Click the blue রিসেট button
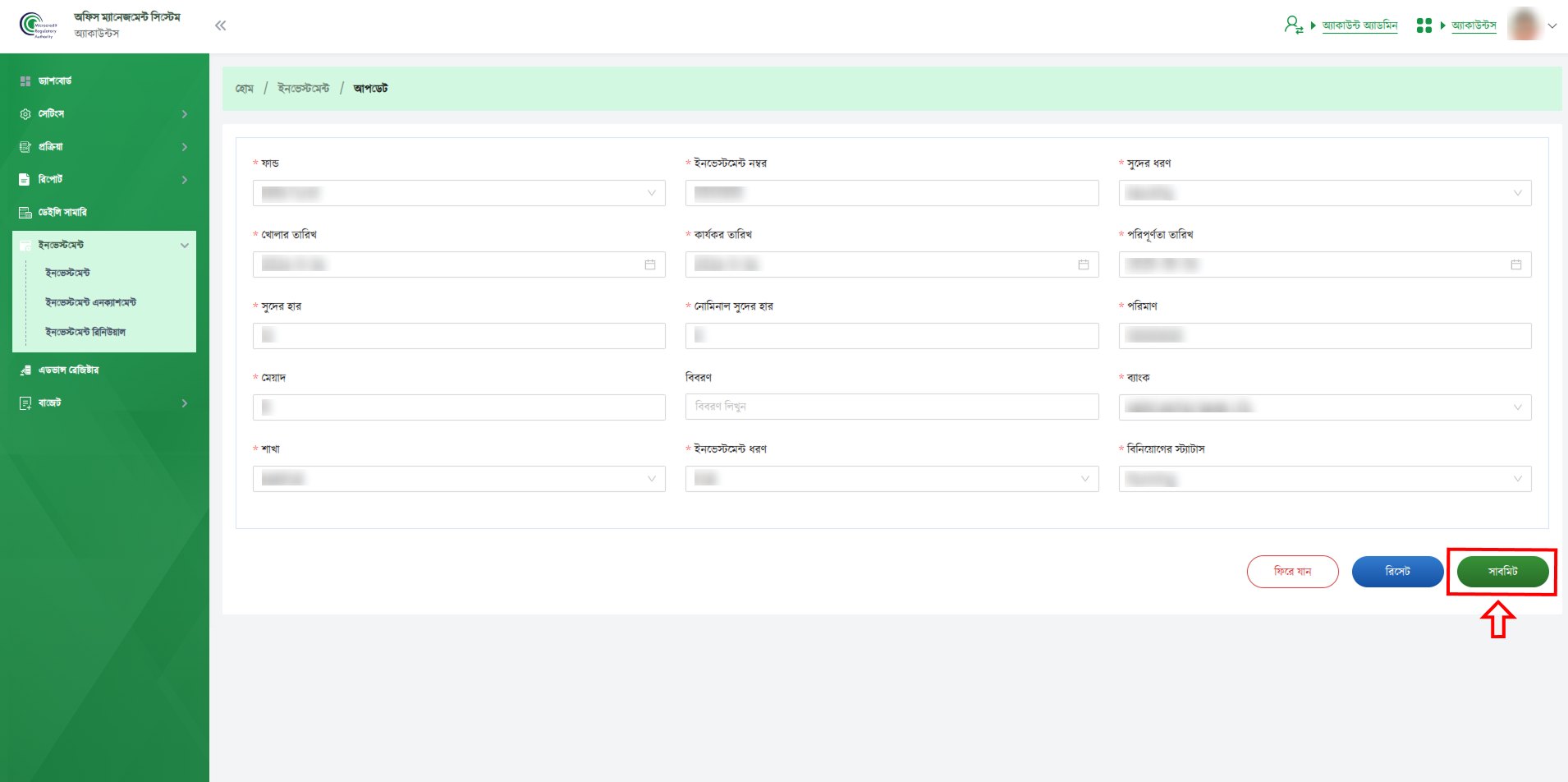The image size is (1568, 782). [1397, 572]
